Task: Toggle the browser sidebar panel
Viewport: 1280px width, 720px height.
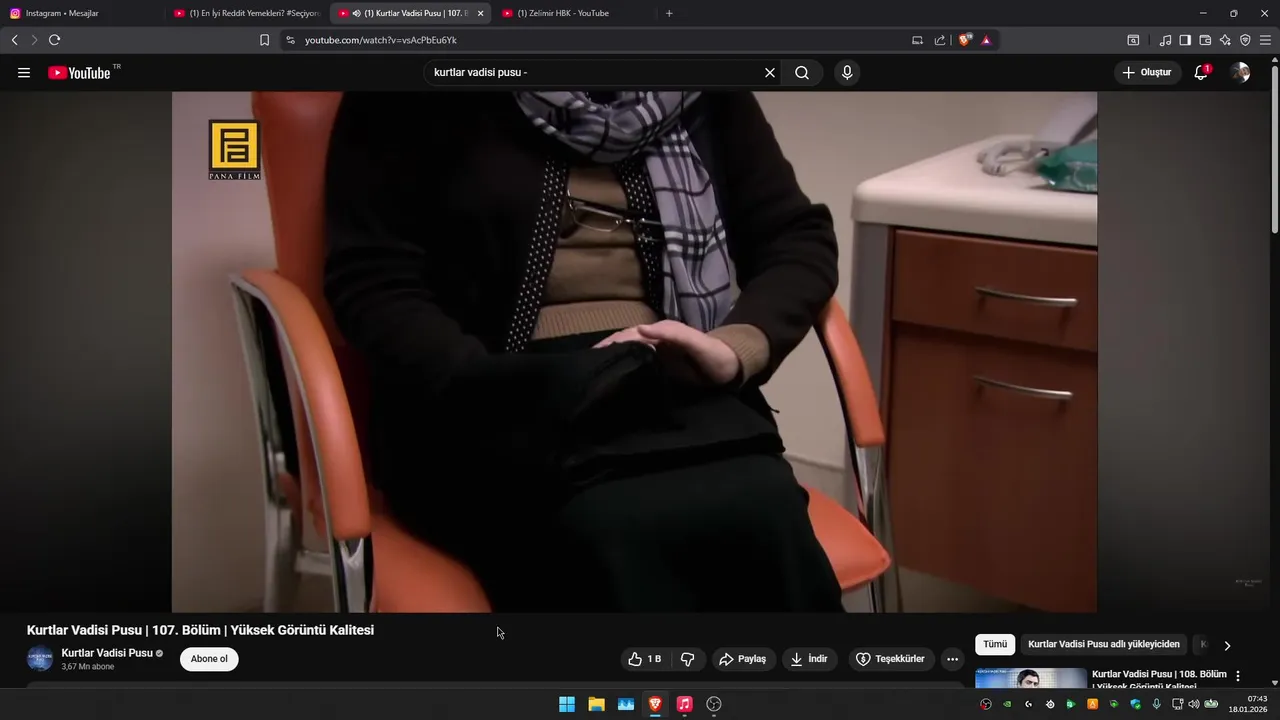Action: (1185, 40)
